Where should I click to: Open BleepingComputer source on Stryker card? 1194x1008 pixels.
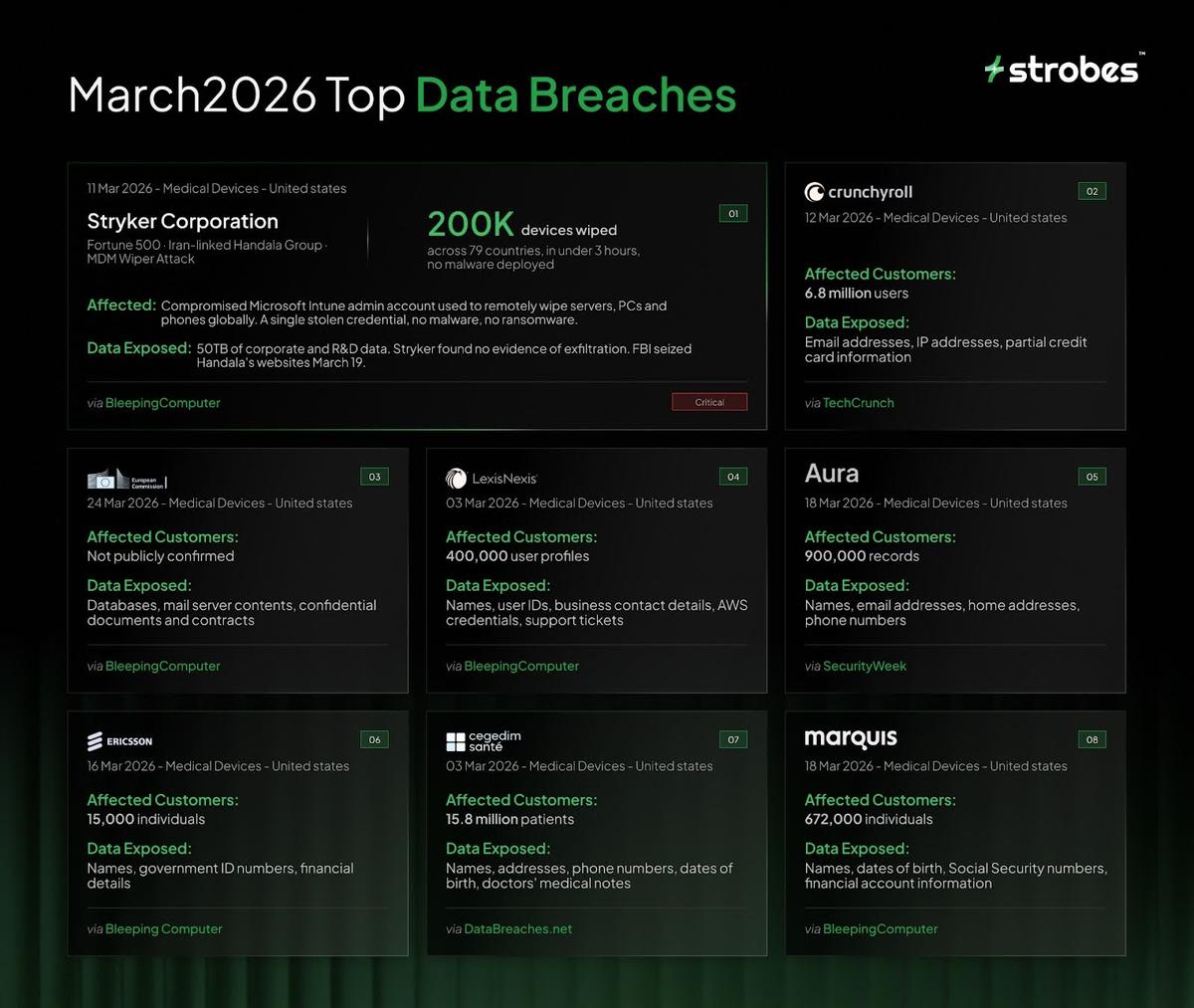(163, 403)
